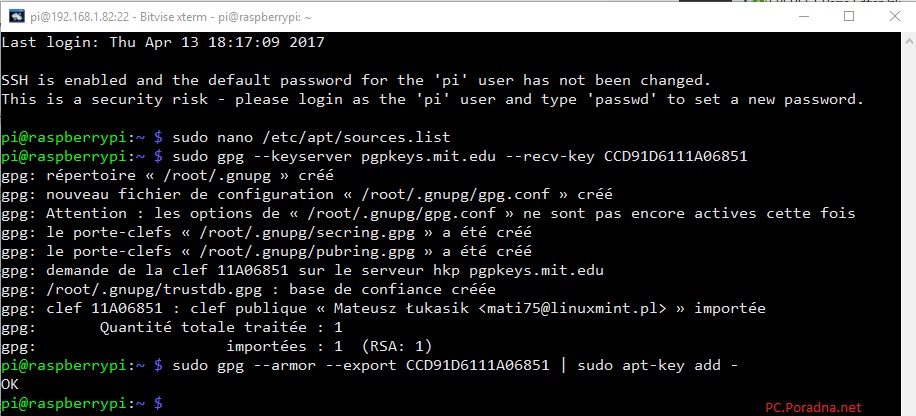Click the 'Last login' line
916x416 pixels.
pos(163,43)
